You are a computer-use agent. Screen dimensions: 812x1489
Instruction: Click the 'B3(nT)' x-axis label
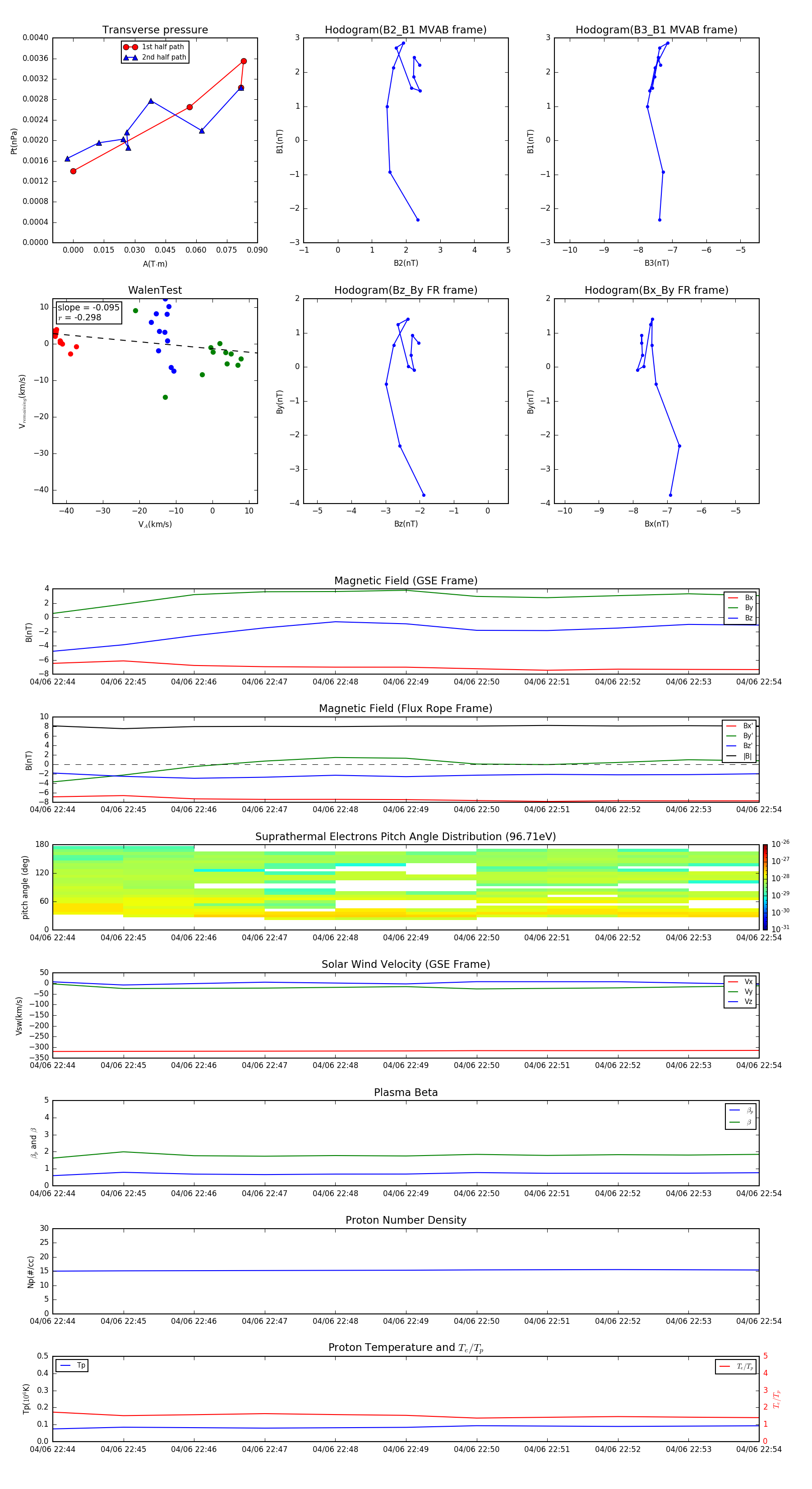point(656,263)
